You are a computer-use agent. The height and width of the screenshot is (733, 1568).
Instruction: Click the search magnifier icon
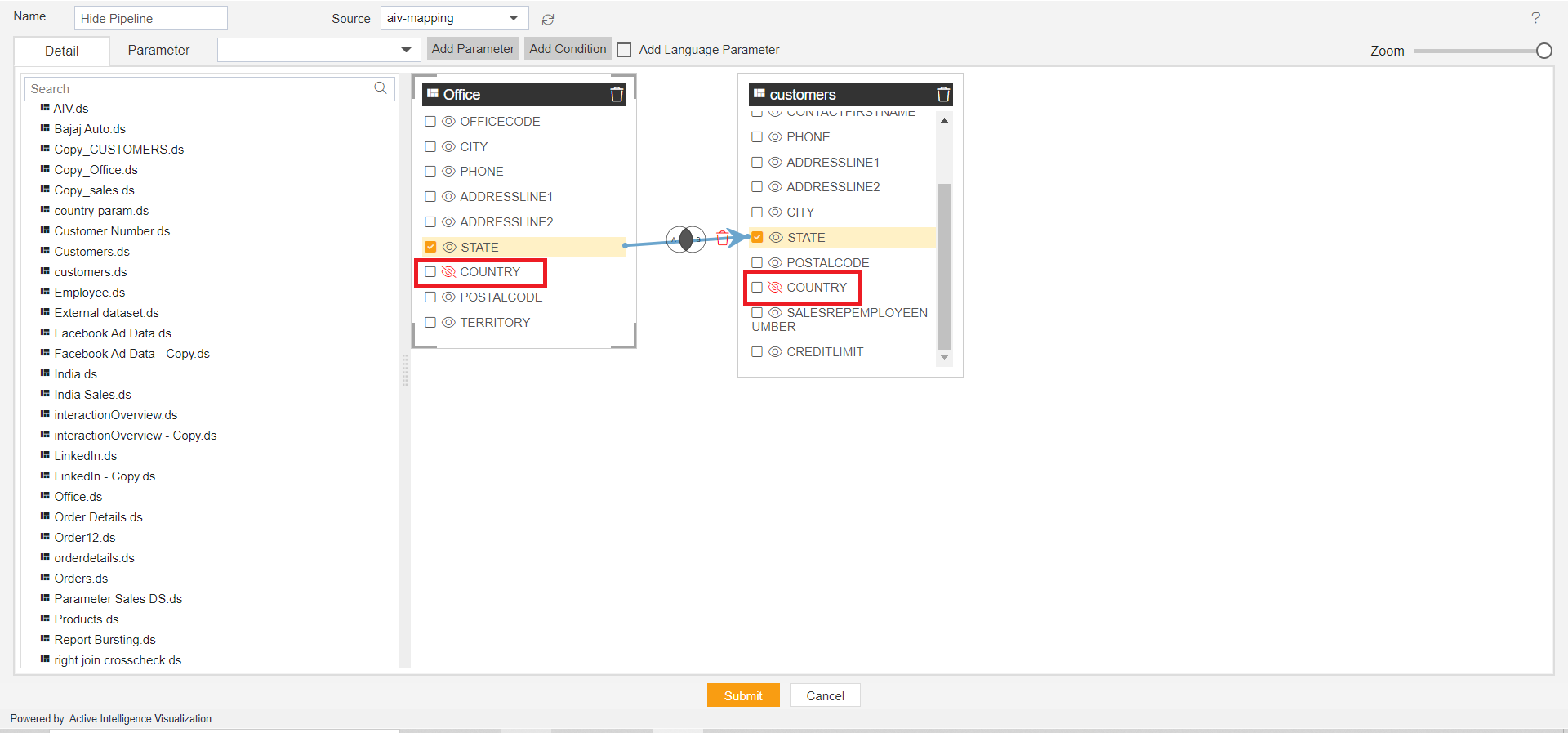381,88
